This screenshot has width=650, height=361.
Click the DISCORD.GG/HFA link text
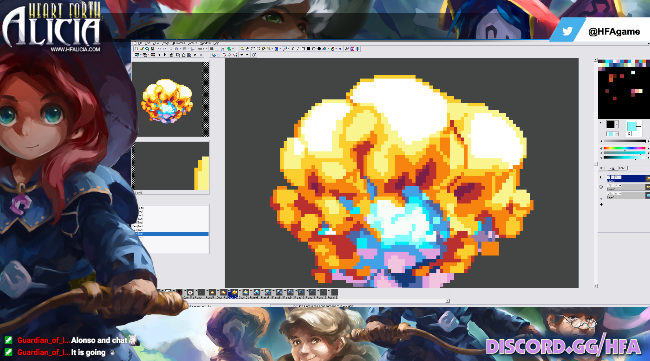tap(563, 346)
